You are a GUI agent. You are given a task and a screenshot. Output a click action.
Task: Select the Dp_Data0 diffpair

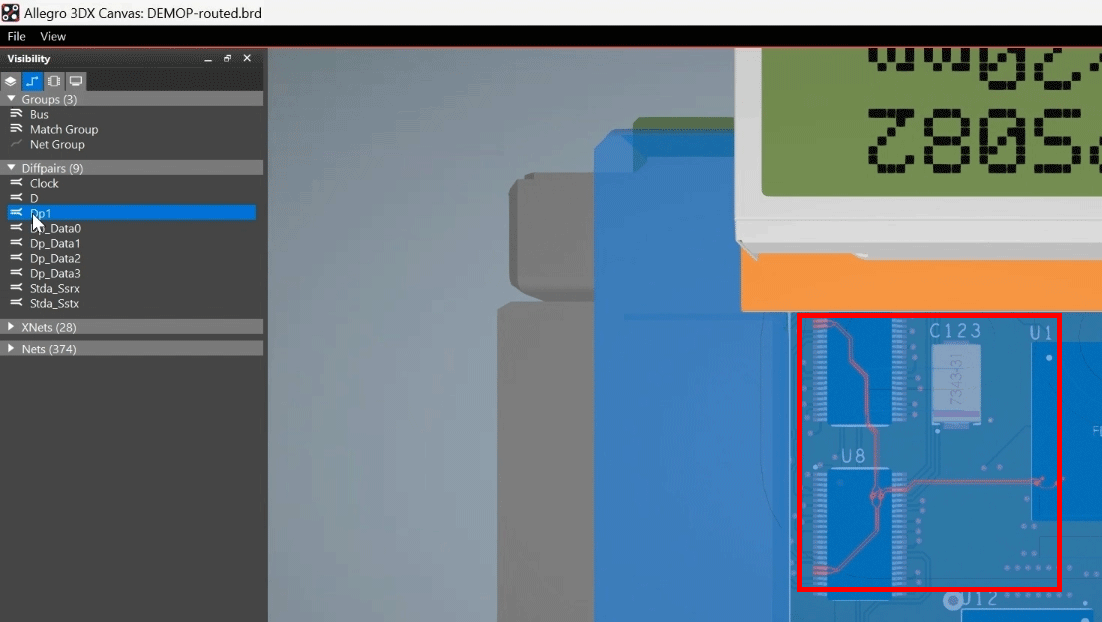click(x=56, y=228)
